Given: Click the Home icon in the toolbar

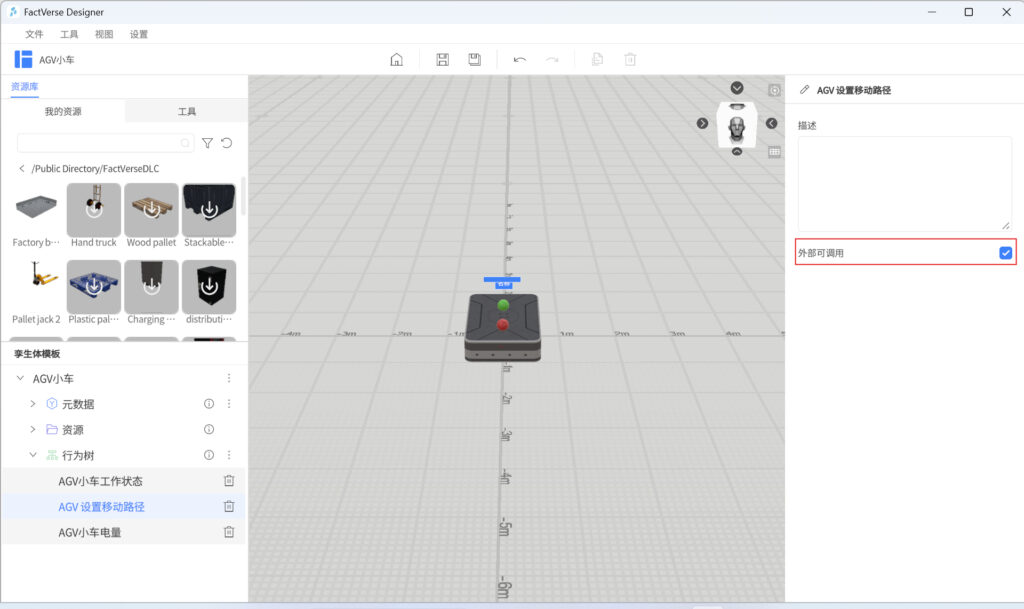Looking at the screenshot, I should coord(396,59).
